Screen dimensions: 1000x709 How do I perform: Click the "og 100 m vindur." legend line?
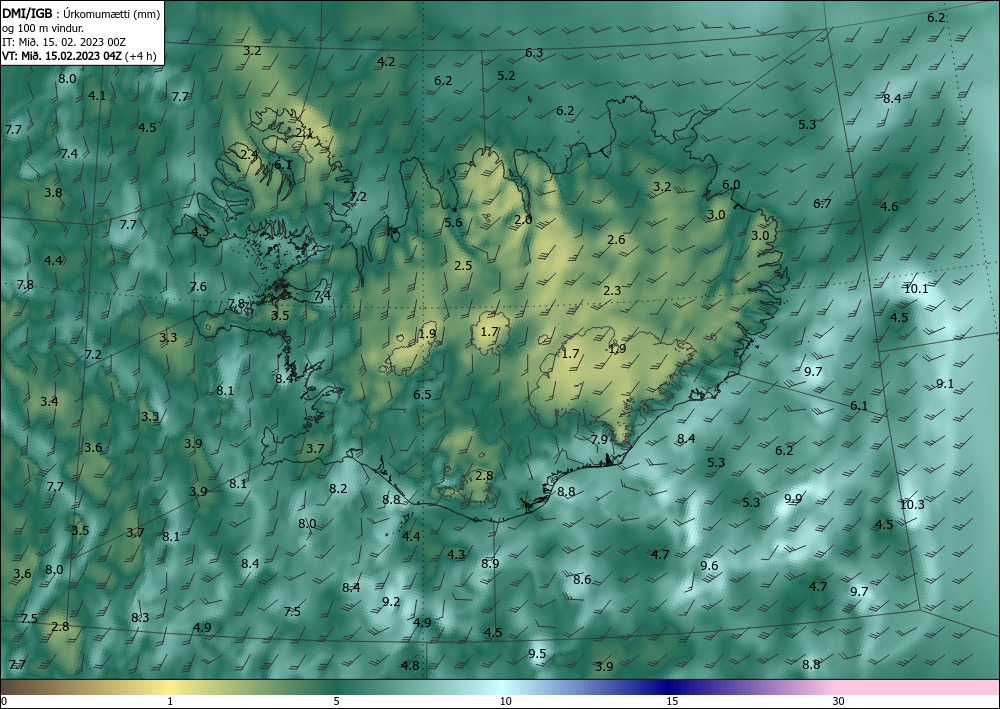(x=43, y=28)
